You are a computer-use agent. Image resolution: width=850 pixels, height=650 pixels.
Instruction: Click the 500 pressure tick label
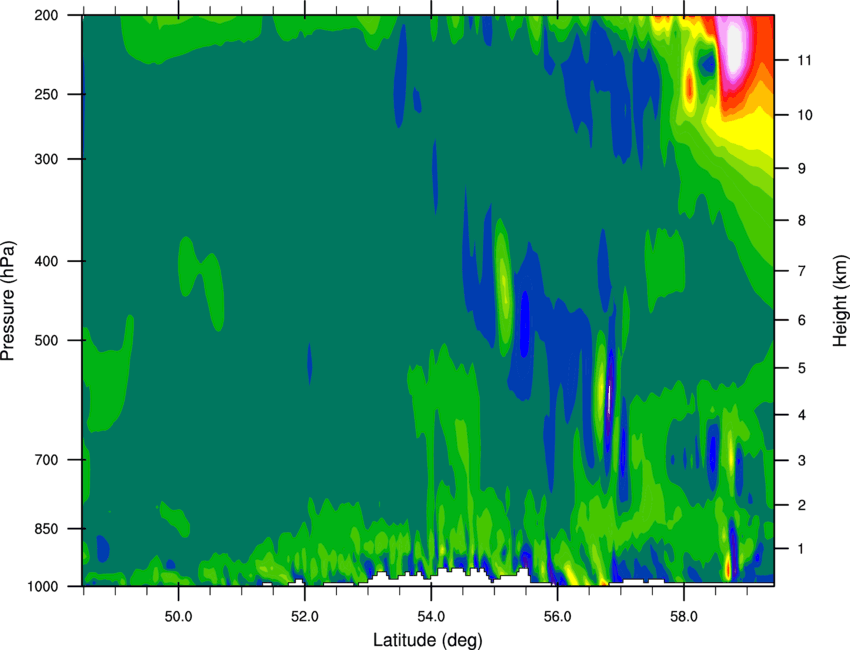point(47,340)
